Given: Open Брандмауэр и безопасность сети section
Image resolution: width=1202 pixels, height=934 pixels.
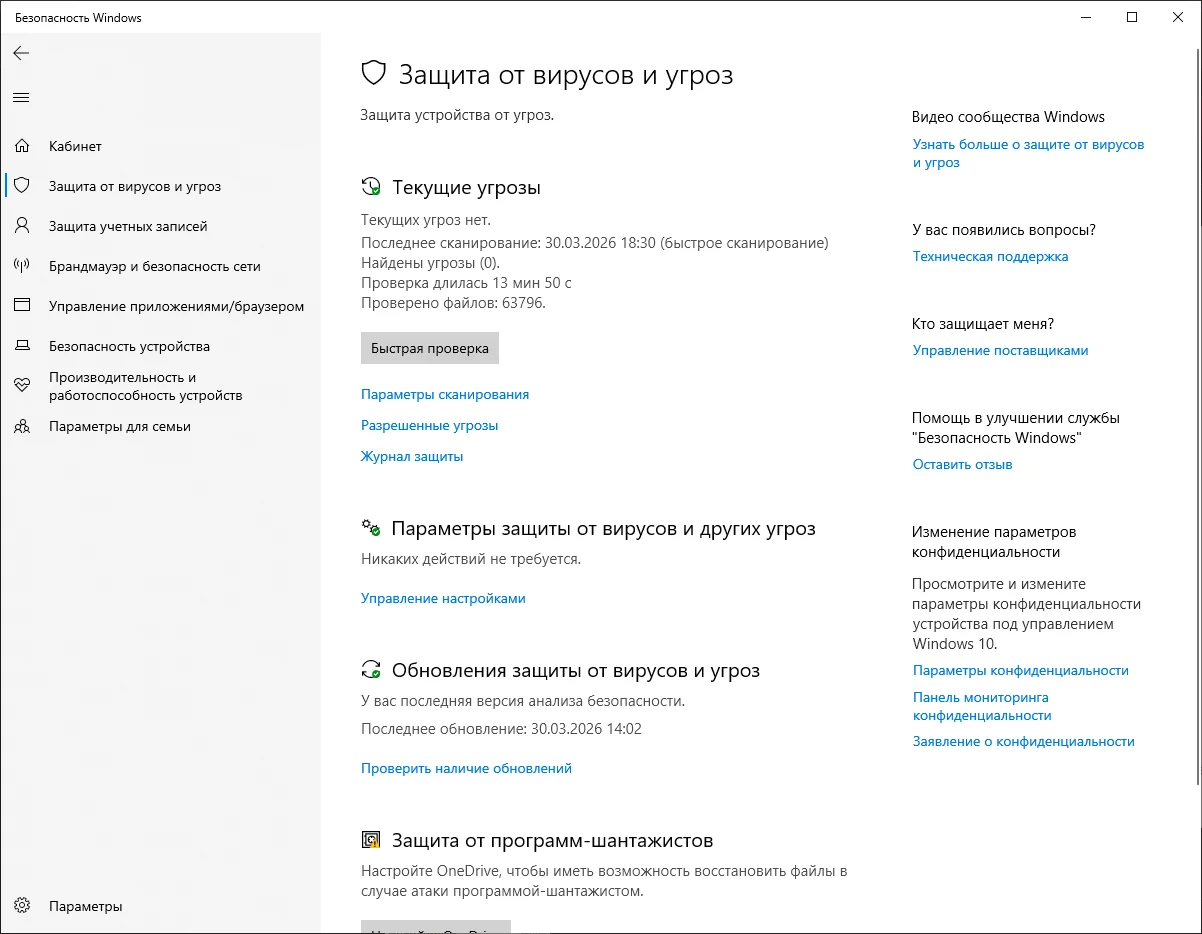Looking at the screenshot, I should (x=154, y=266).
